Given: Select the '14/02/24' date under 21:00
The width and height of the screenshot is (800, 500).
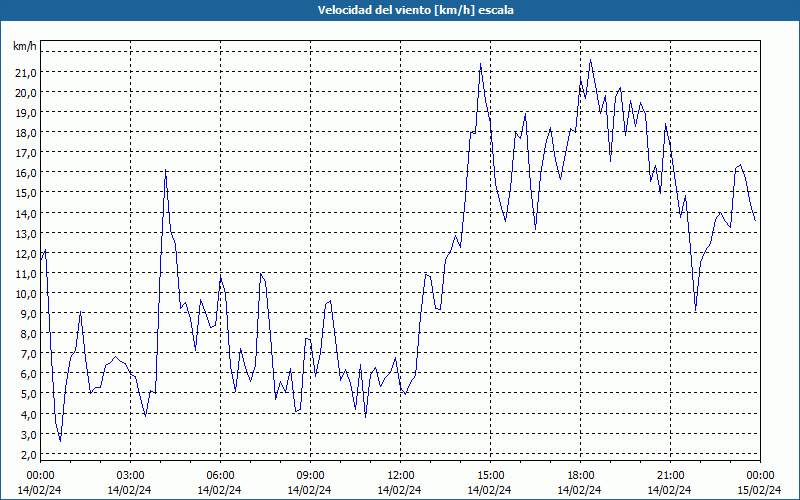Looking at the screenshot, I should pyautogui.click(x=669, y=490).
